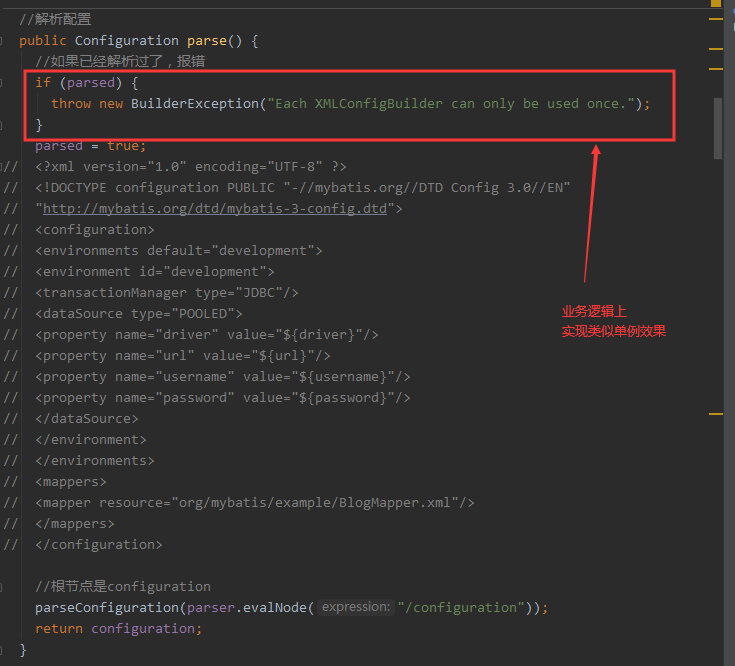Open the mybatis-3-config.dtd URL link
735x666 pixels.
pyautogui.click(x=215, y=209)
